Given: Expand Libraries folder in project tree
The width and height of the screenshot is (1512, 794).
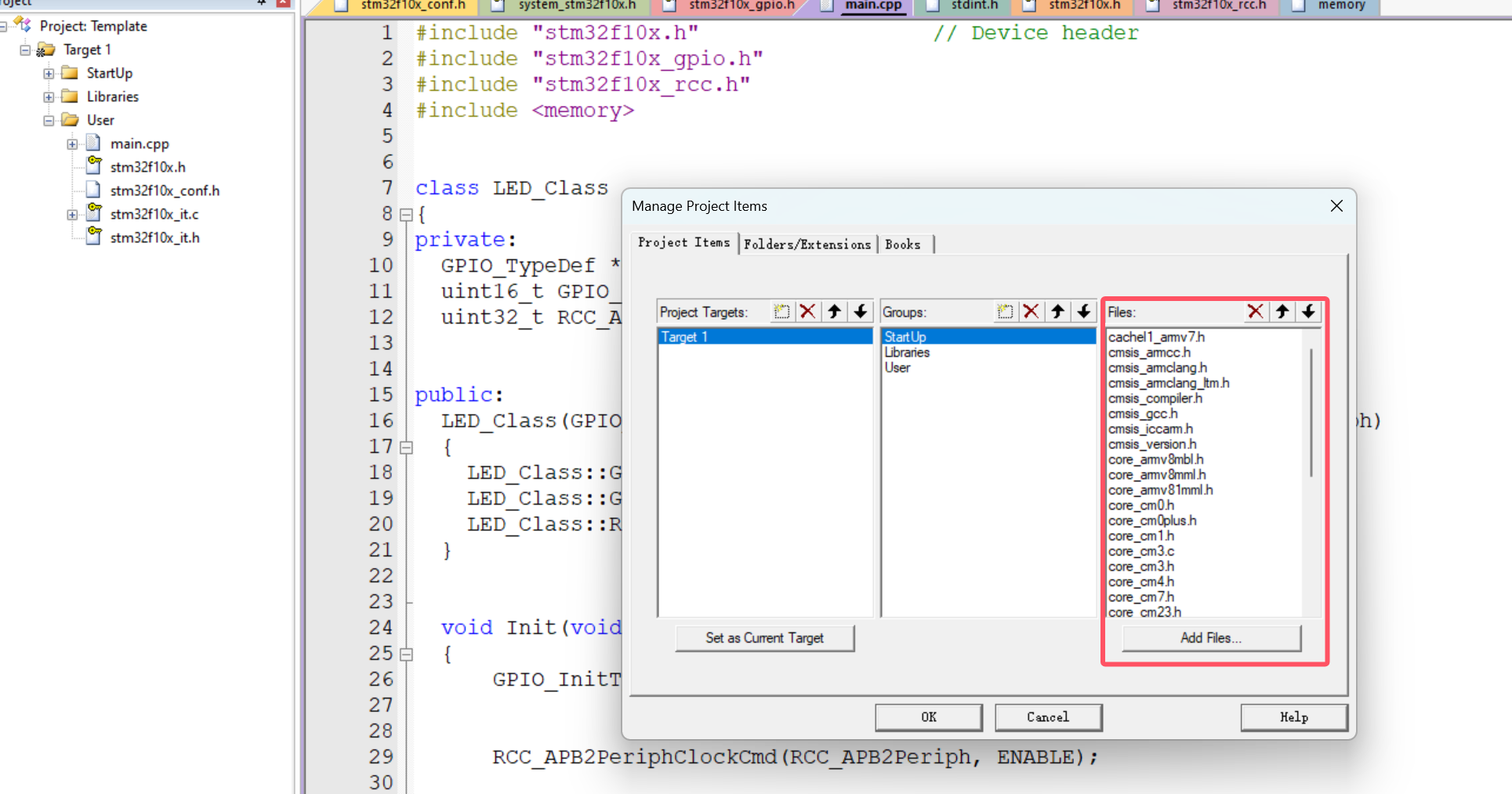Looking at the screenshot, I should coord(49,96).
